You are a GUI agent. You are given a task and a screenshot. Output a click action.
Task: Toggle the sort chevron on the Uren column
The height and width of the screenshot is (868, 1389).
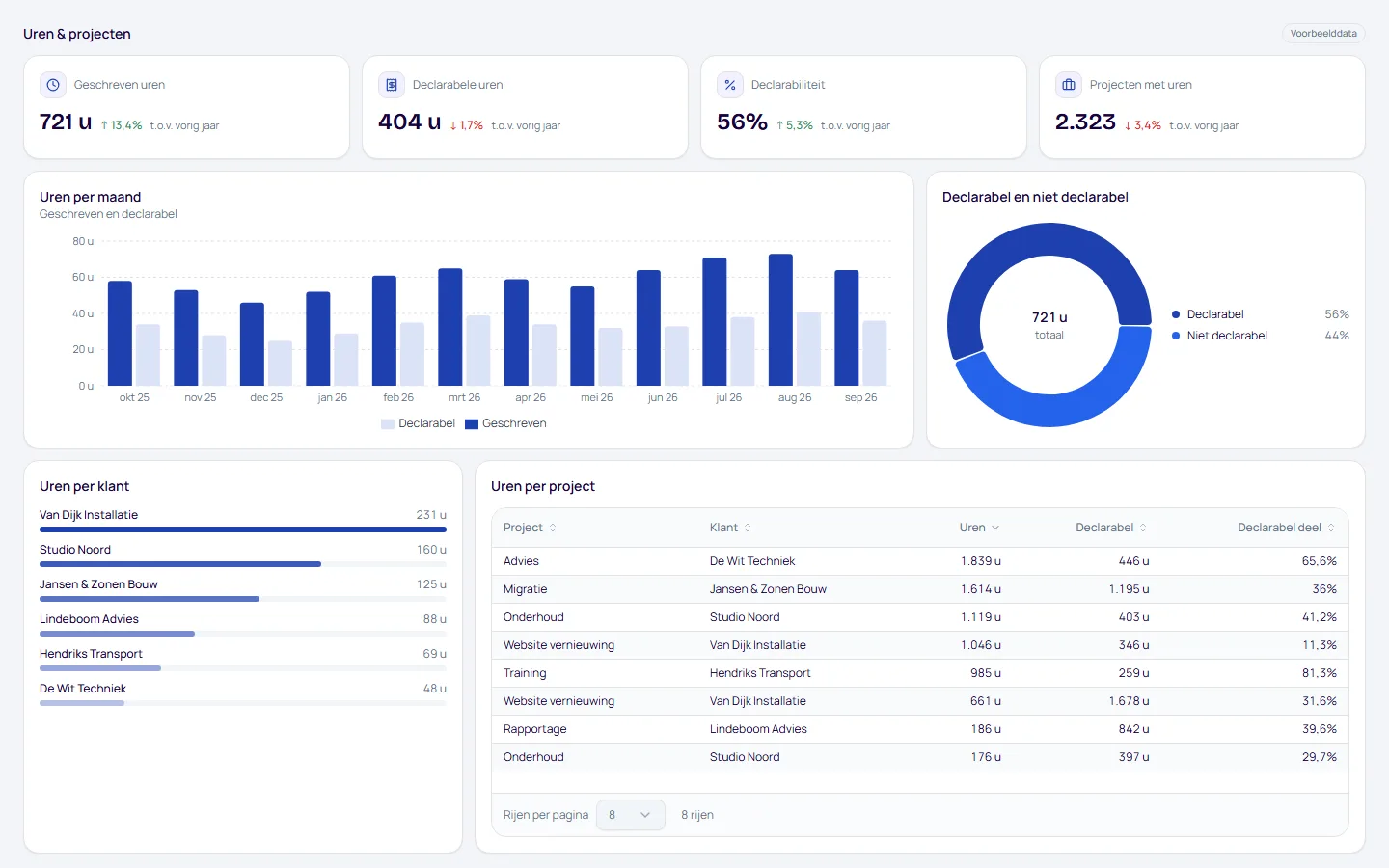click(x=995, y=528)
